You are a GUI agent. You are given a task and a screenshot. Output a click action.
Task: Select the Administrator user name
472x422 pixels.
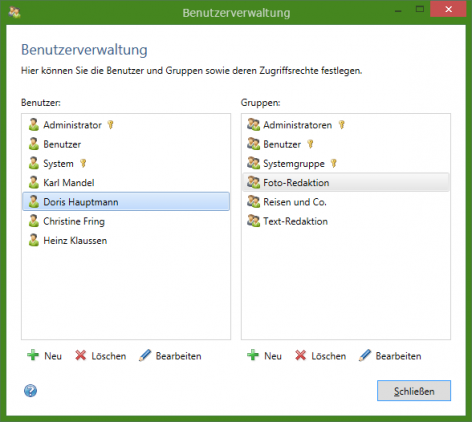(72, 125)
